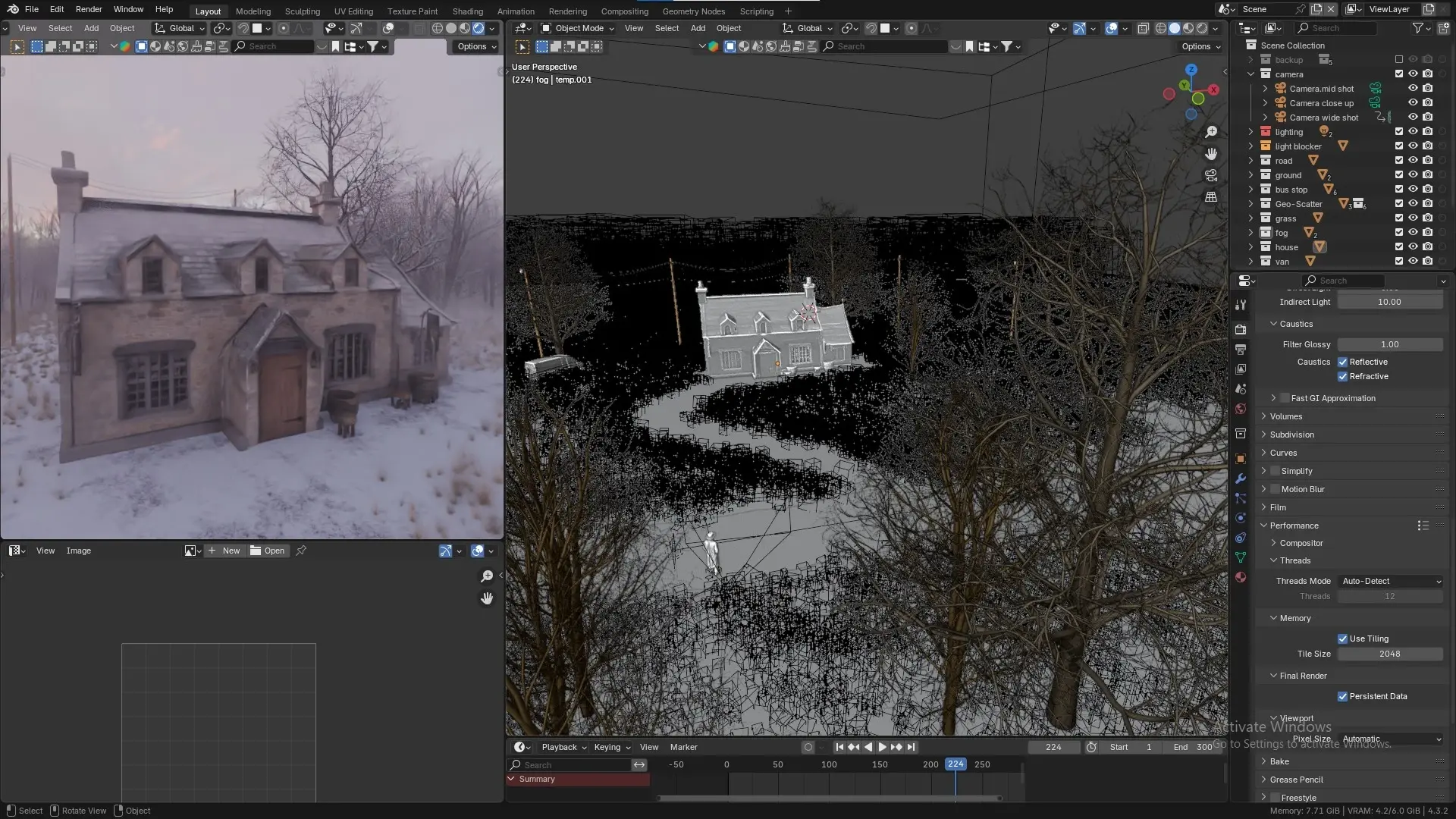Click the pan hand icon in 3D viewport
1456x819 pixels.
click(1211, 154)
